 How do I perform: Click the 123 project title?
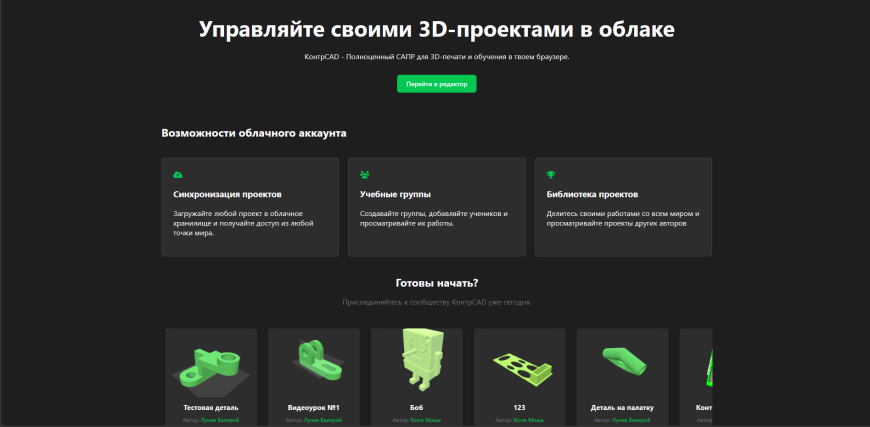point(520,408)
